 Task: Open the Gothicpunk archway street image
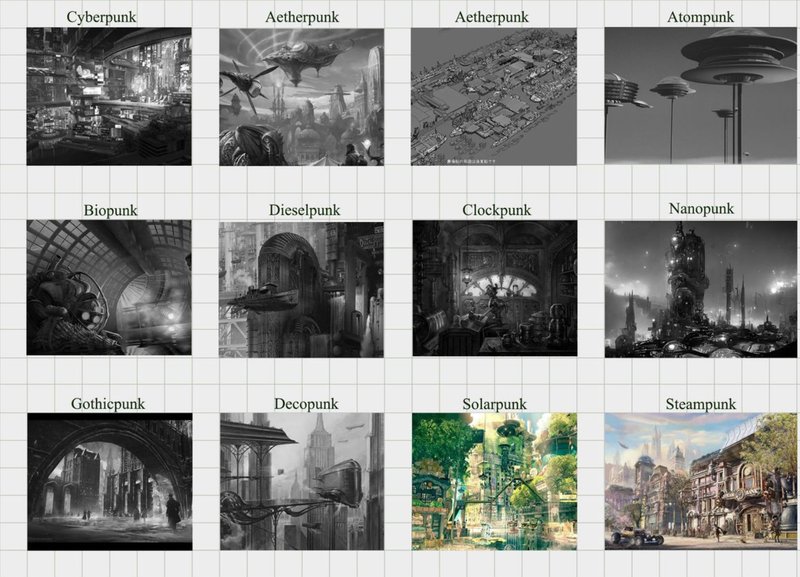(108, 481)
